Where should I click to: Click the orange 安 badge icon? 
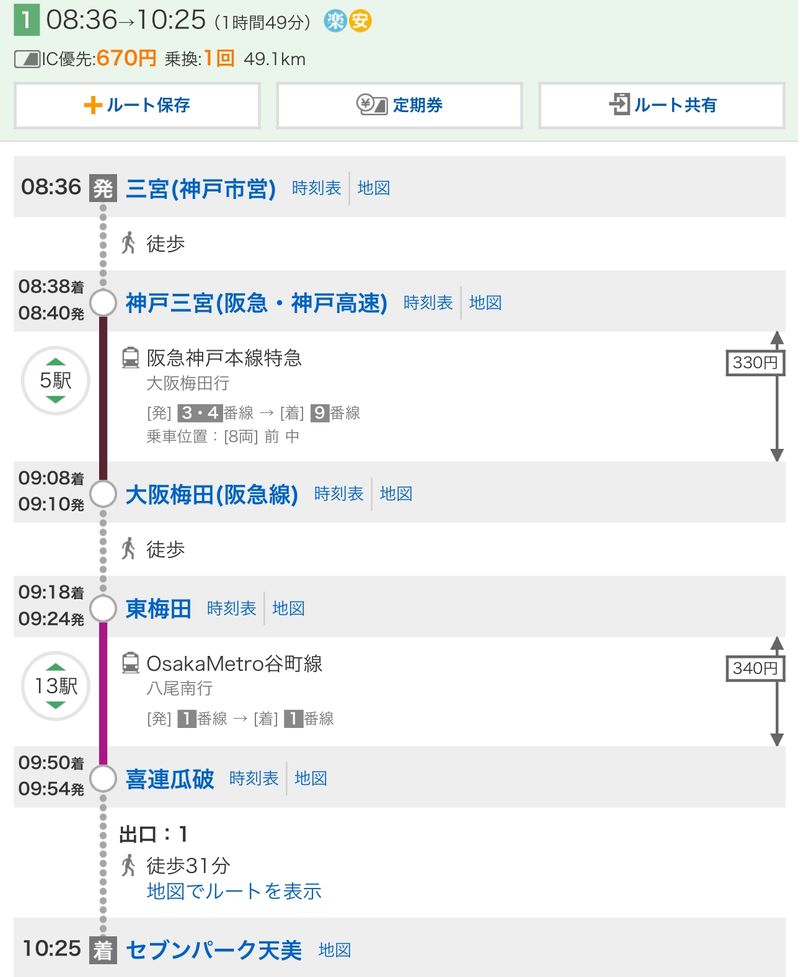coord(360,20)
